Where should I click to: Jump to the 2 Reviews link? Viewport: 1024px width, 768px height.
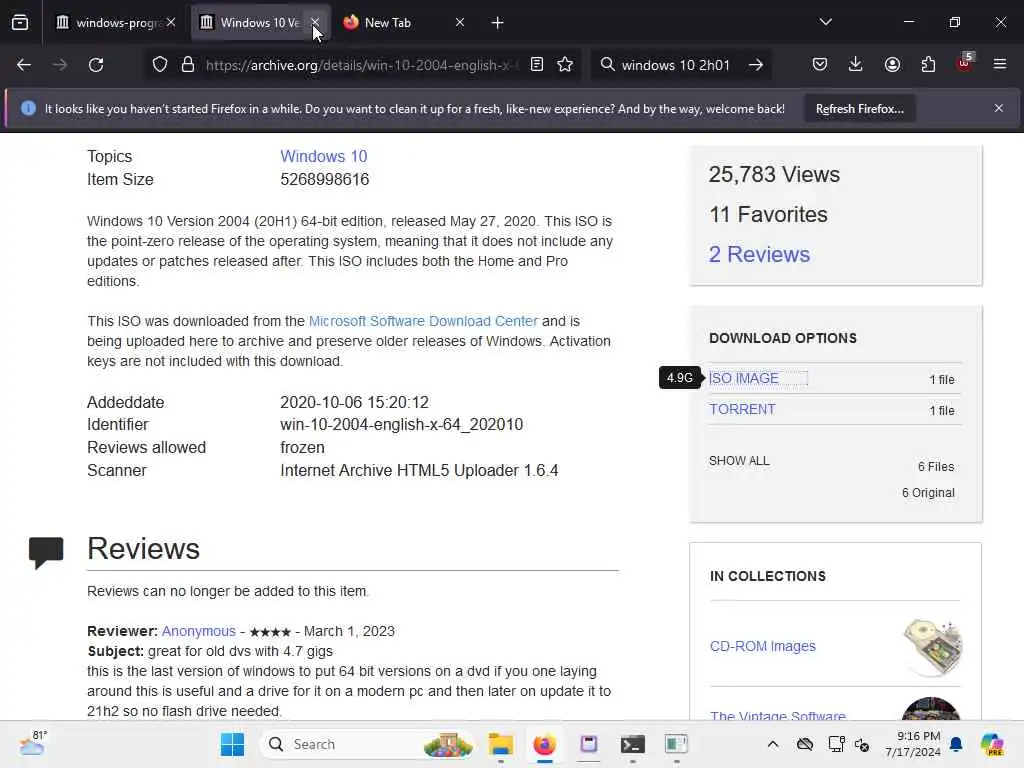[x=760, y=255]
